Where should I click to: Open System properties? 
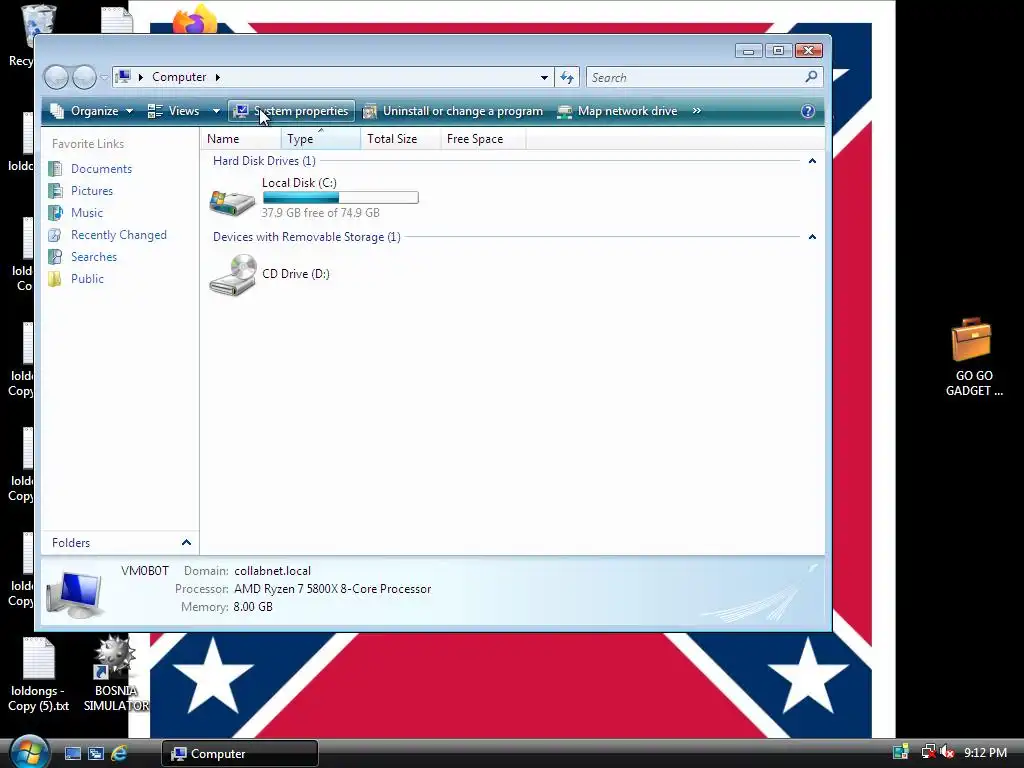[291, 111]
